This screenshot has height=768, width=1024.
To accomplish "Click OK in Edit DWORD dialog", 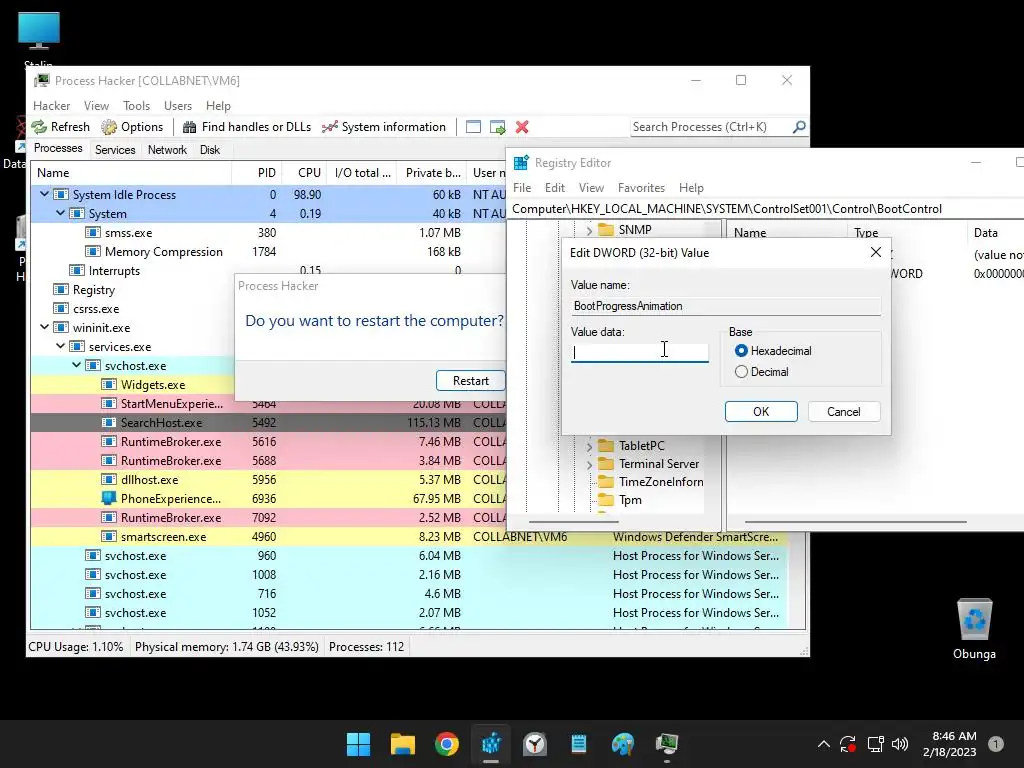I will [761, 411].
